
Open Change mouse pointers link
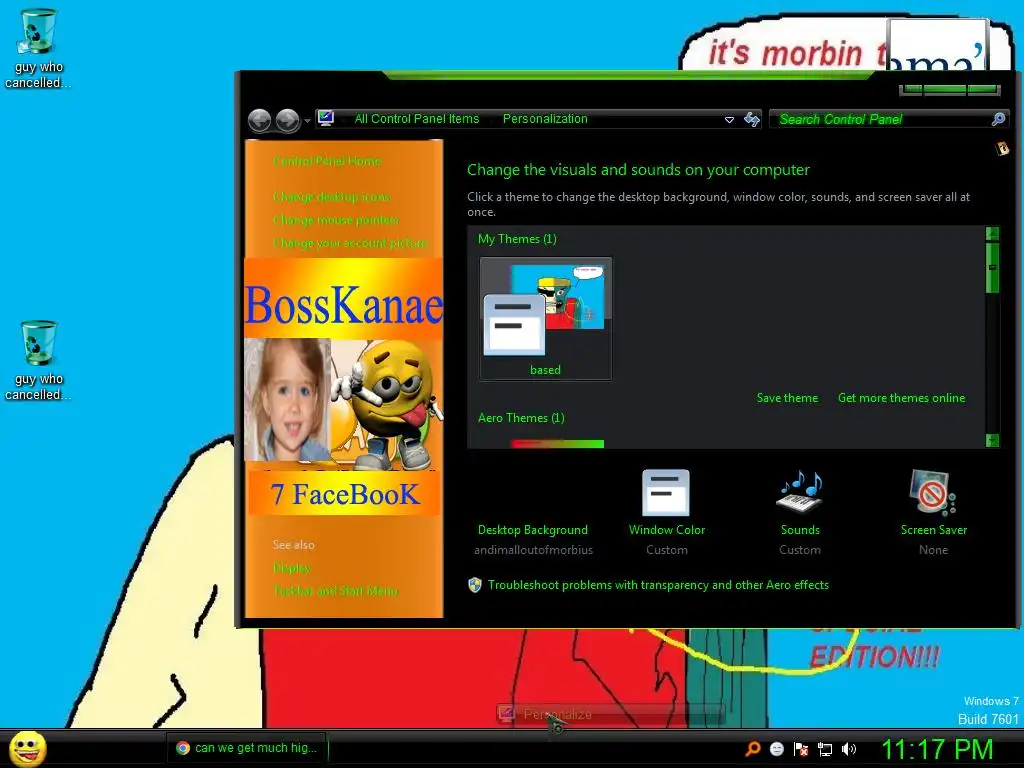336,220
